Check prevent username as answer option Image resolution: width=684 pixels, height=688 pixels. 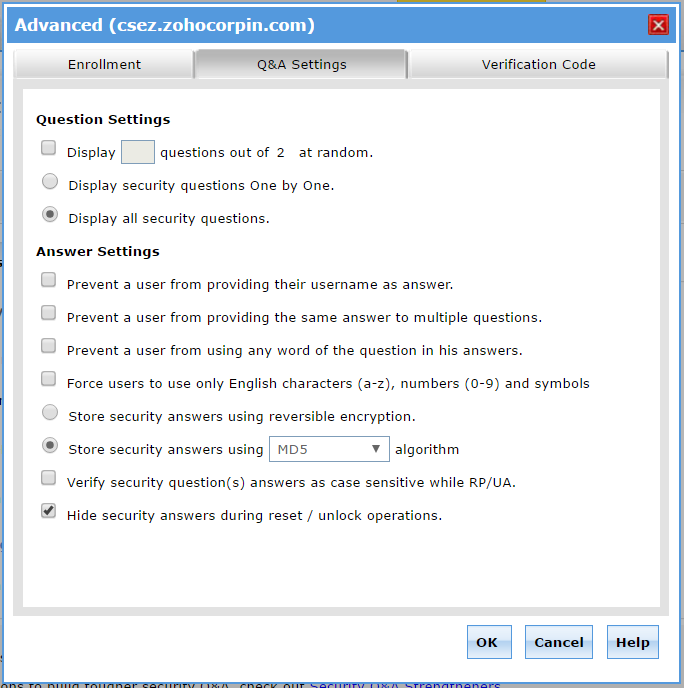[48, 280]
